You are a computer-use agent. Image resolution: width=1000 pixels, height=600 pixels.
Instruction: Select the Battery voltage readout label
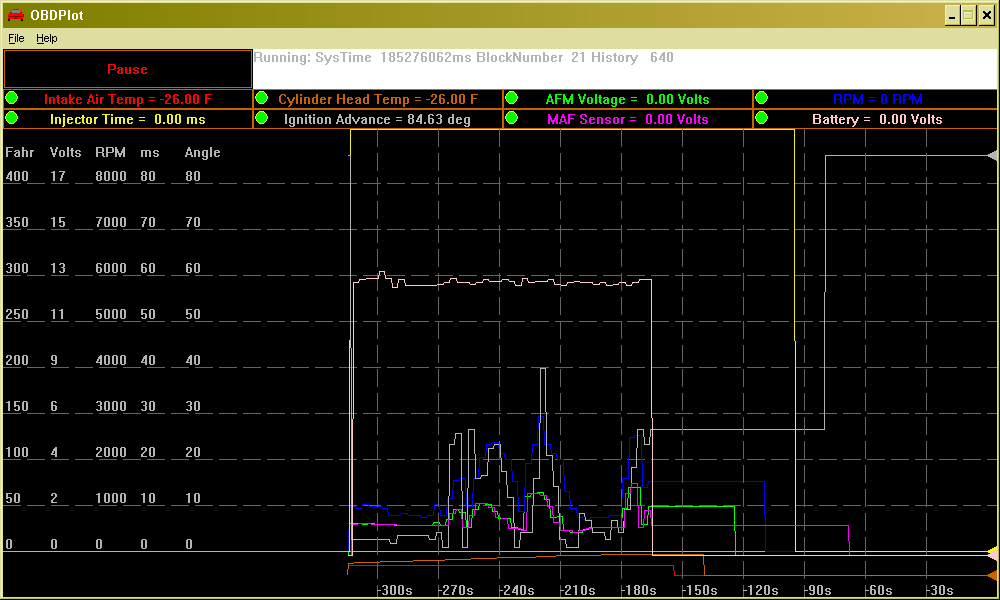(877, 119)
